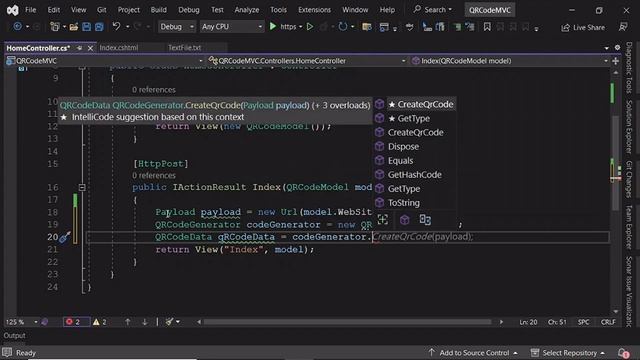Click the Live Share button

tap(584, 27)
